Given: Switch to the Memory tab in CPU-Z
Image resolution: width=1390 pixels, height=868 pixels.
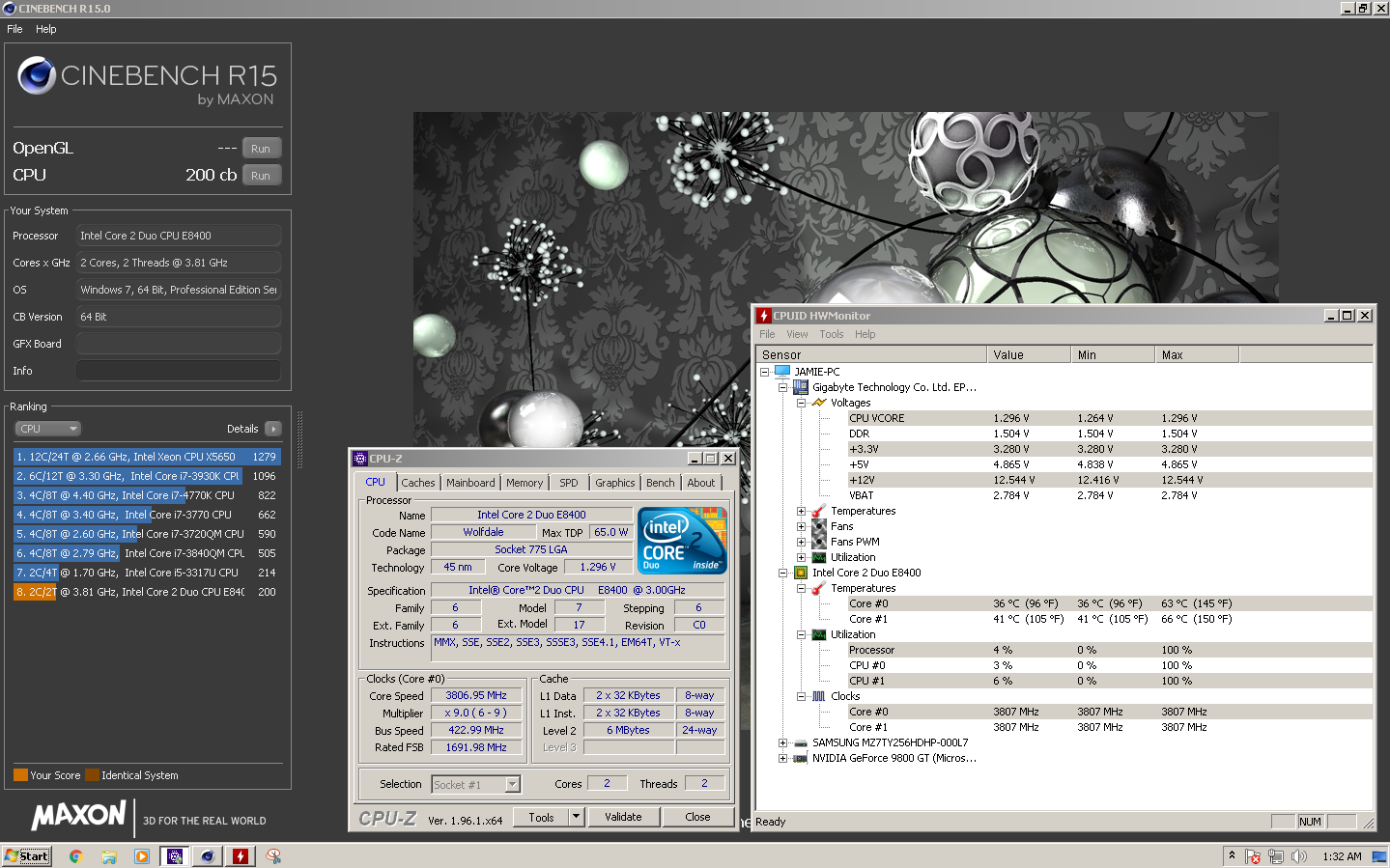Looking at the screenshot, I should tap(525, 483).
